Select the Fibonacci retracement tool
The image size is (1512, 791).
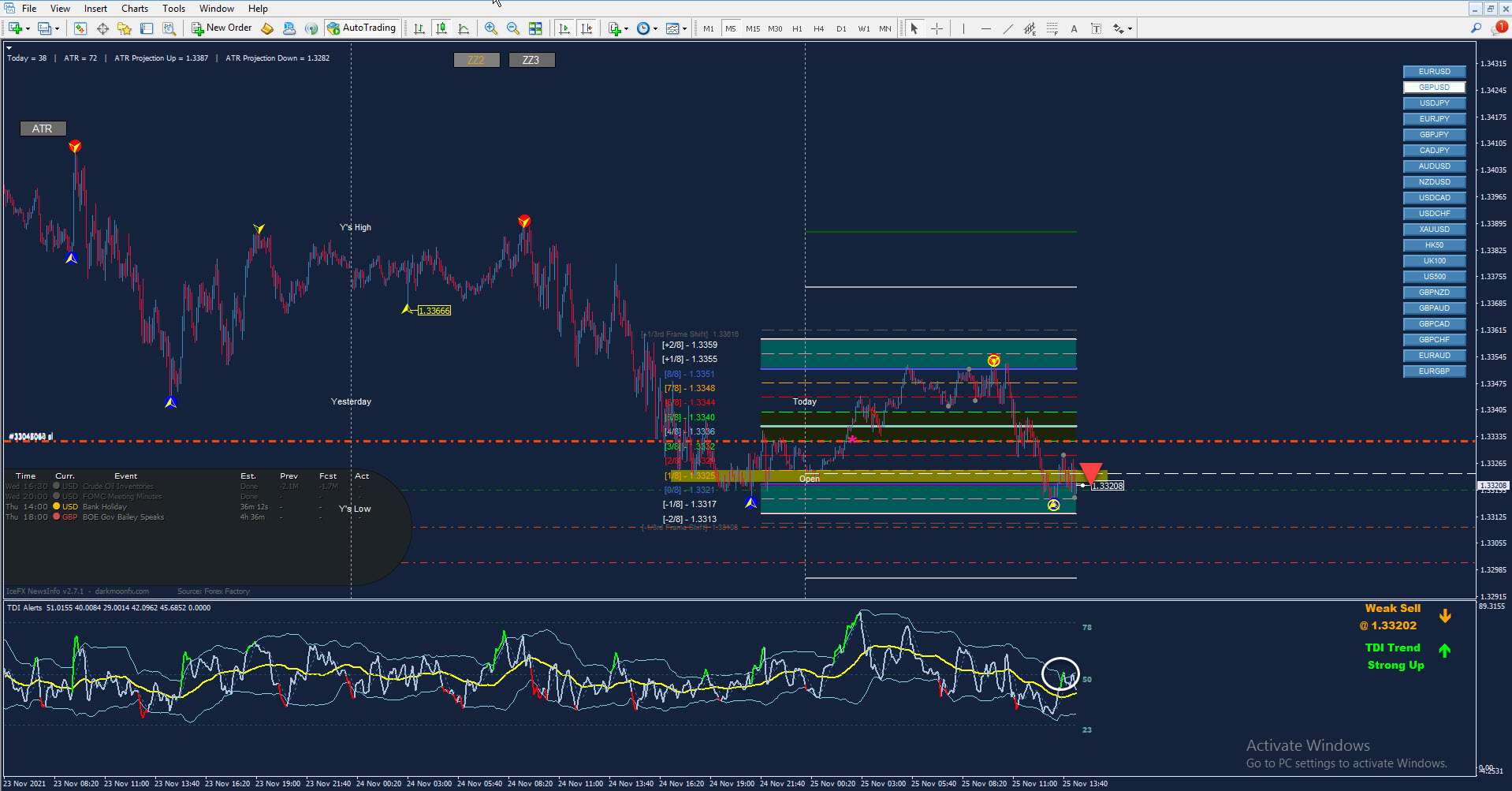[1052, 28]
